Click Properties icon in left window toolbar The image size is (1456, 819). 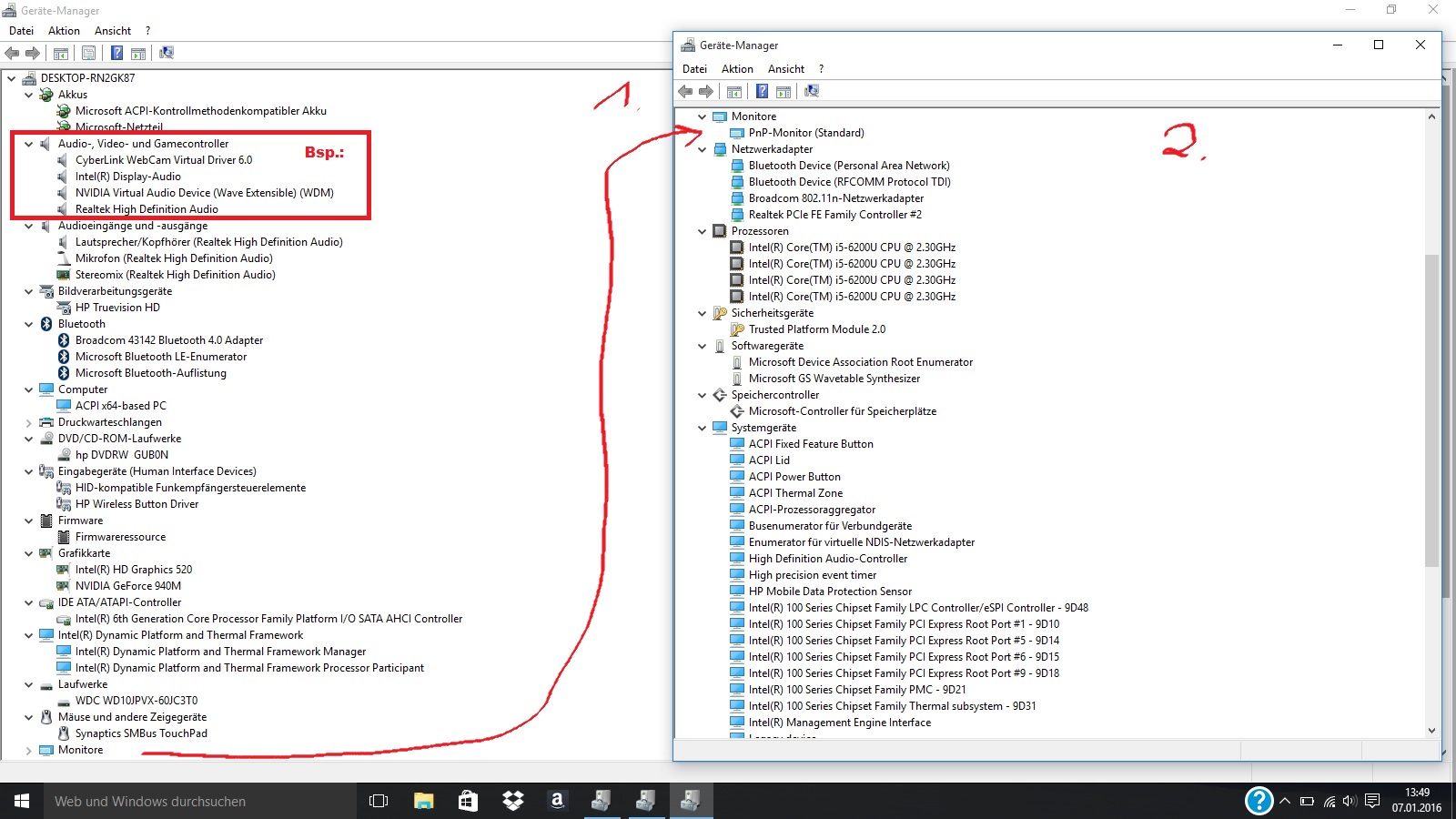tap(88, 53)
